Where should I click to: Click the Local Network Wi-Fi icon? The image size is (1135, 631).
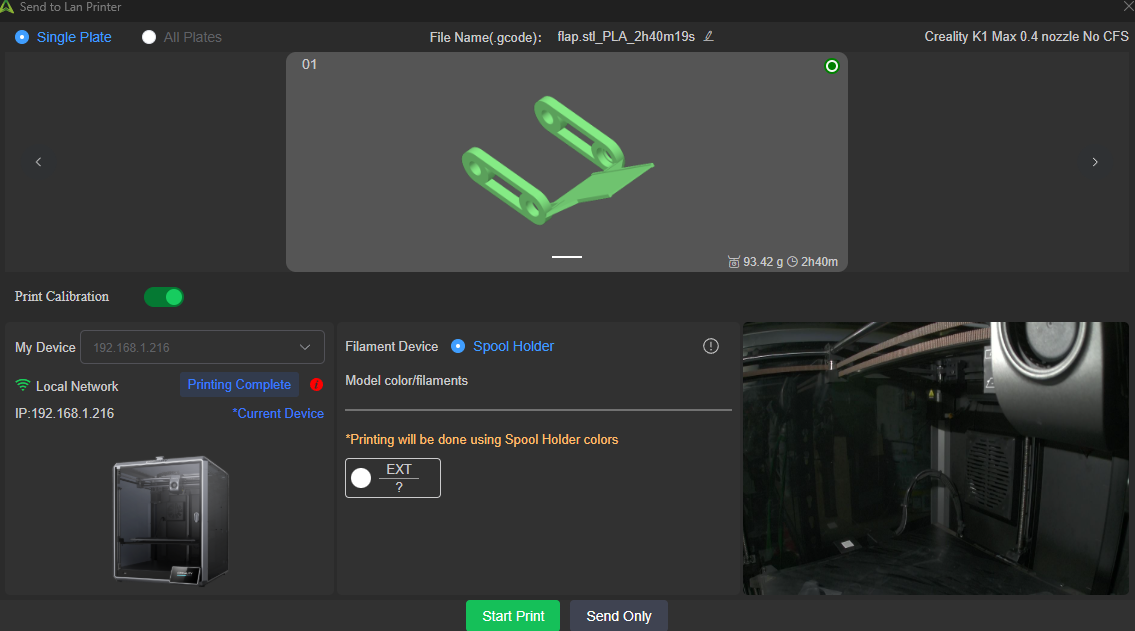pyautogui.click(x=23, y=386)
